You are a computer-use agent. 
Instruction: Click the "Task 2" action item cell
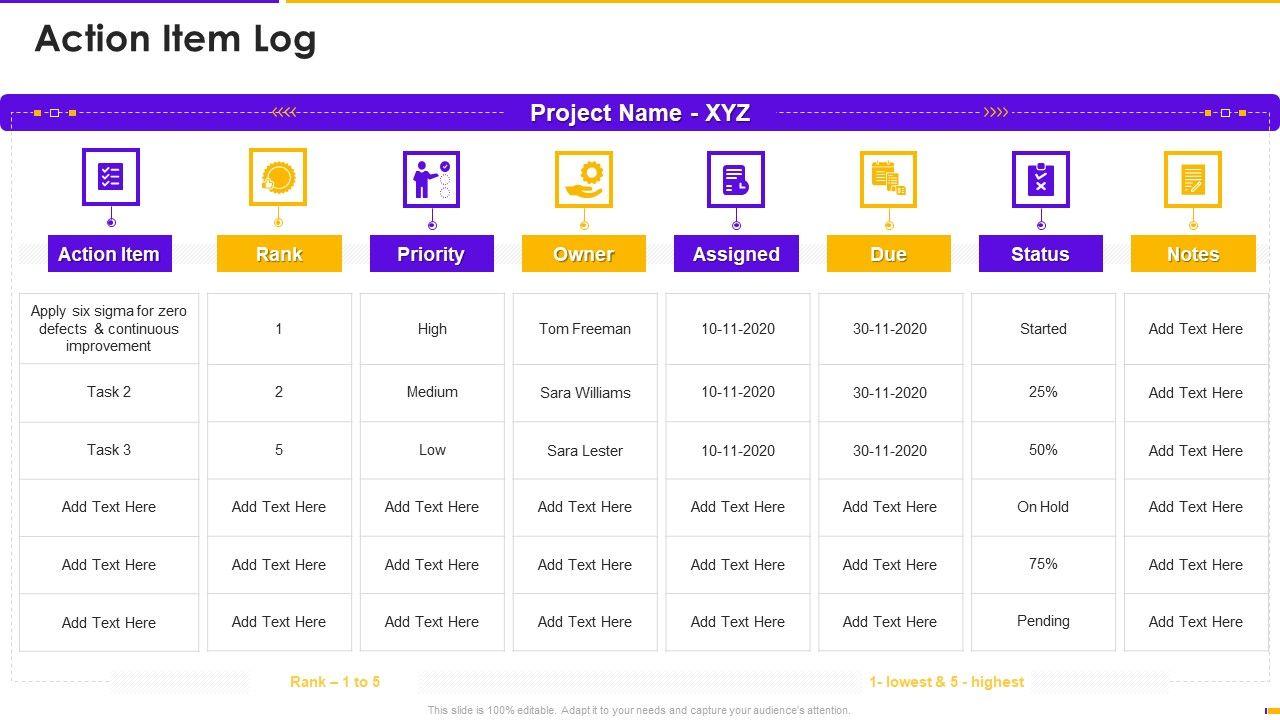click(x=109, y=392)
